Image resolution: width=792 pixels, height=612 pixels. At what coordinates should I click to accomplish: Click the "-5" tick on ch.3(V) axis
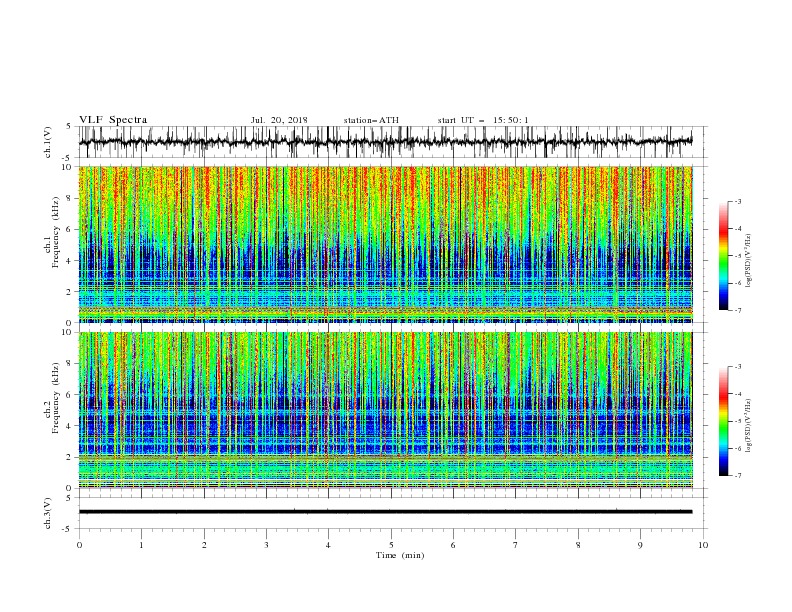pos(68,529)
